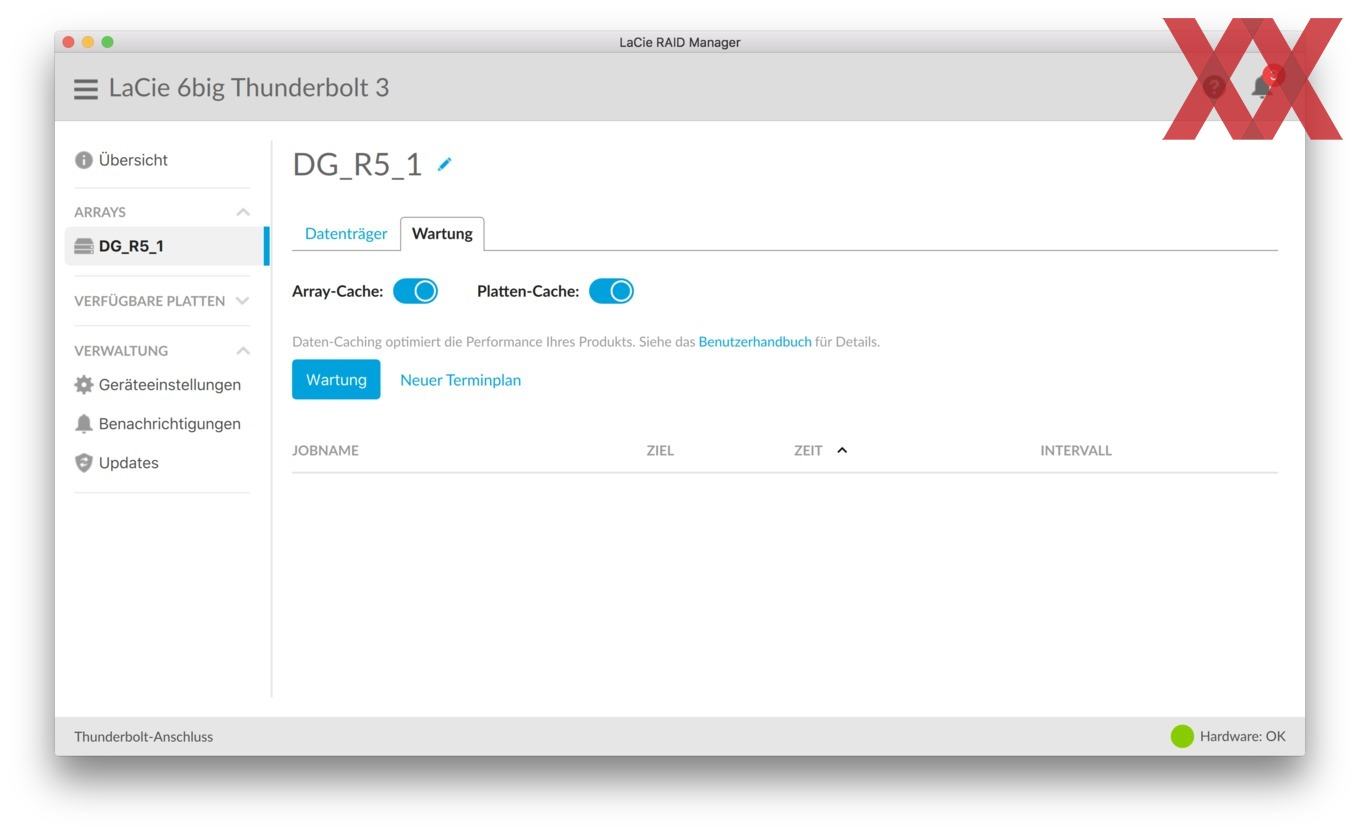The image size is (1360, 834).
Task: Click the red close window button
Action: tap(68, 42)
